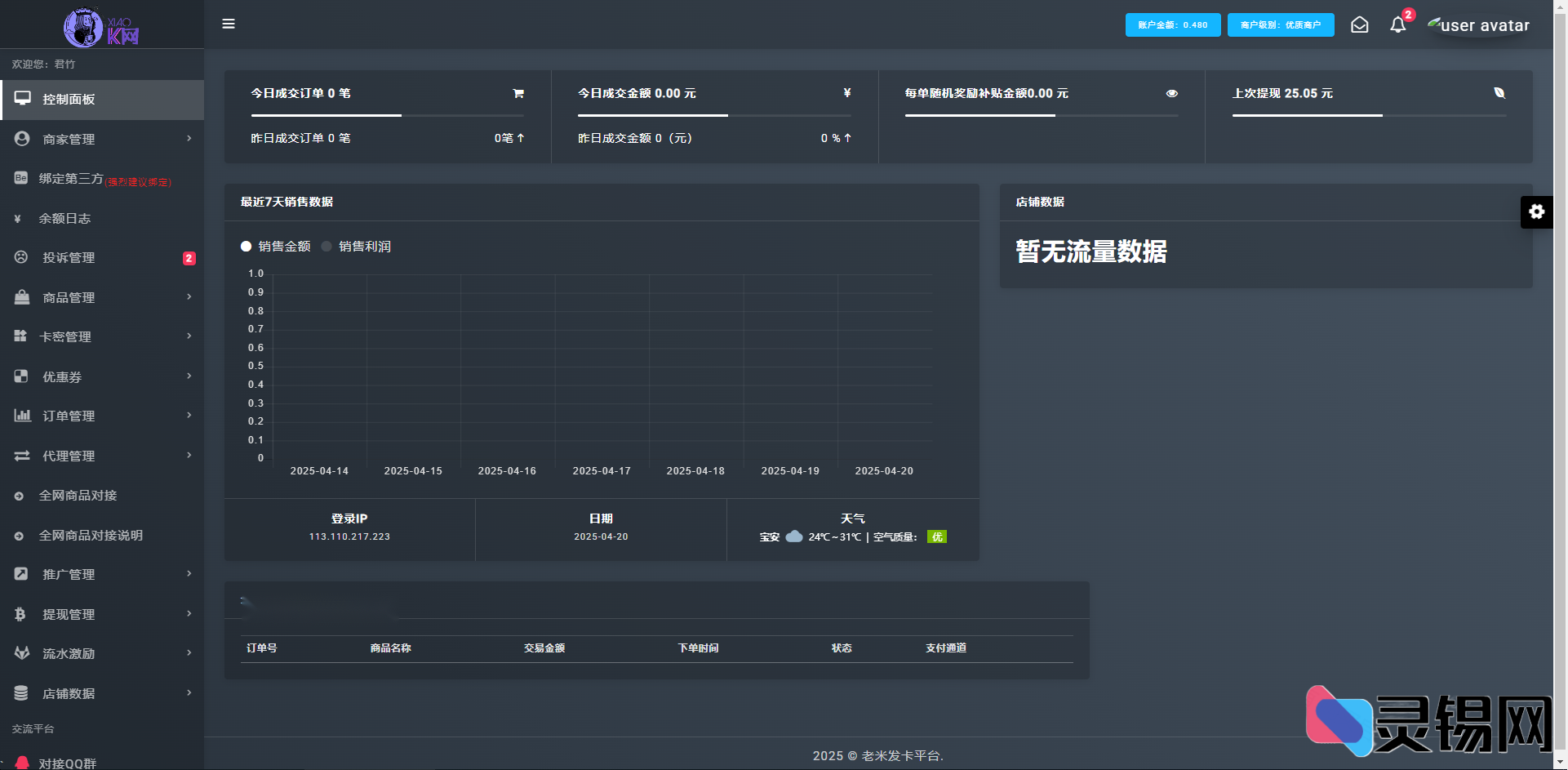Click the 优质商户 merchant level button

click(1280, 24)
